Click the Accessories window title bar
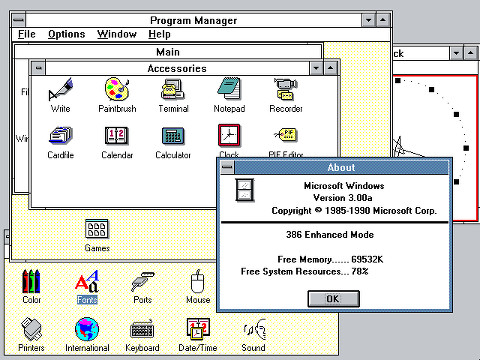This screenshot has width=480, height=360. (177, 68)
